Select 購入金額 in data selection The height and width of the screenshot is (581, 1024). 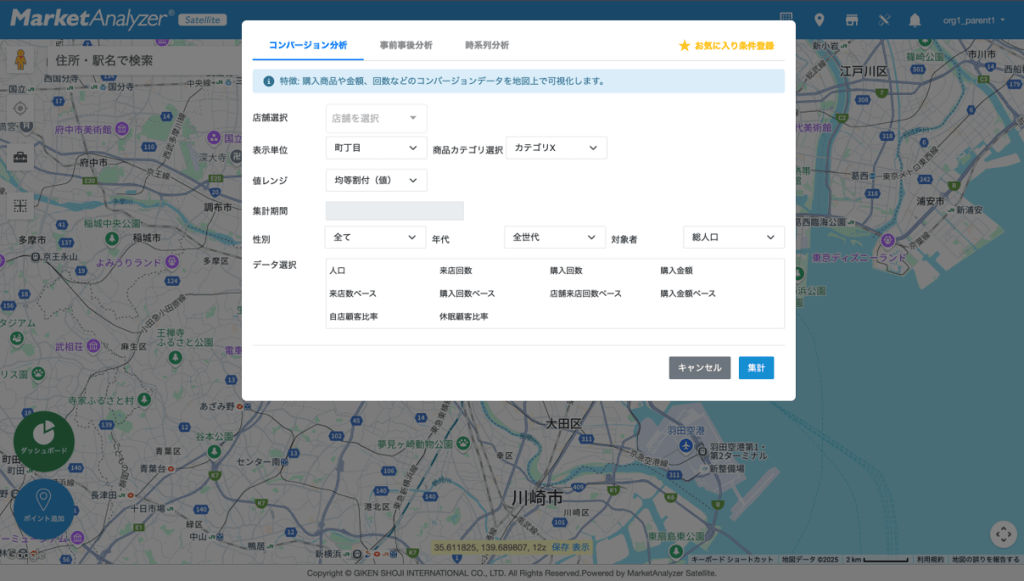tap(677, 271)
